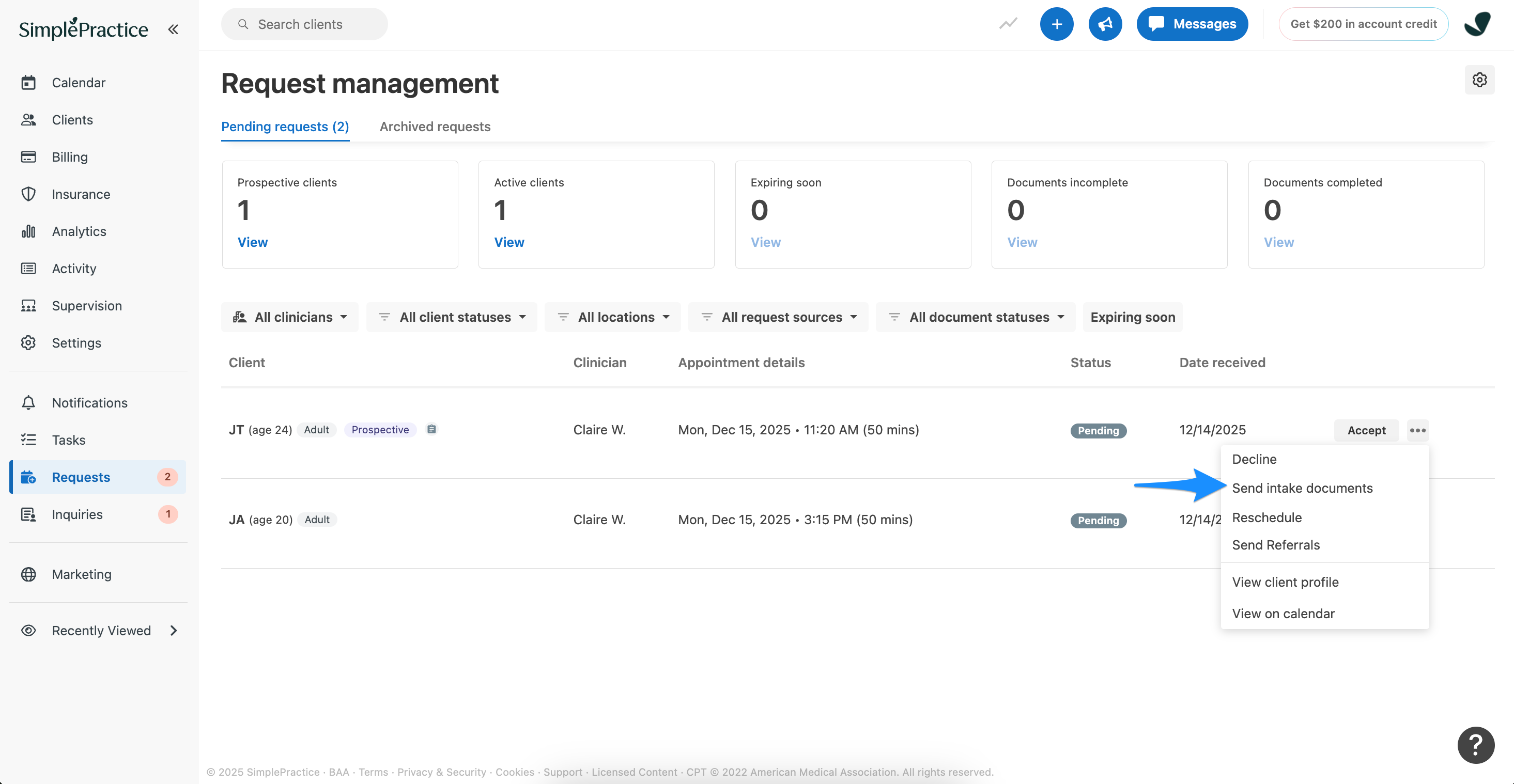This screenshot has width=1514, height=784.
Task: Open Settings in the sidebar
Action: [76, 343]
